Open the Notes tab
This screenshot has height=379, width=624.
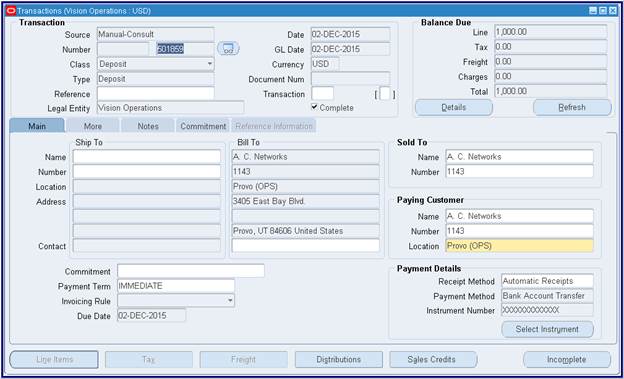click(x=148, y=126)
